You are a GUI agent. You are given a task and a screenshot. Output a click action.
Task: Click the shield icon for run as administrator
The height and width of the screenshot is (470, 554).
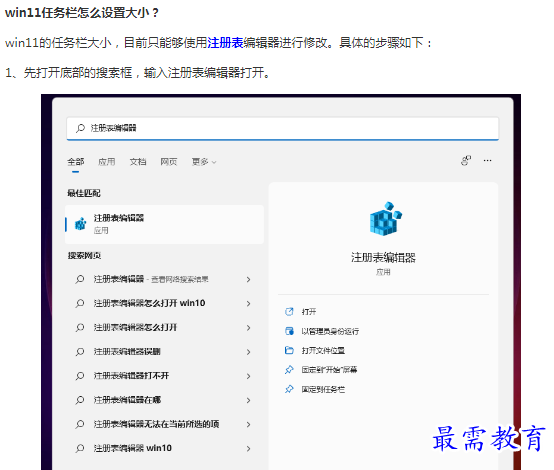coord(289,331)
